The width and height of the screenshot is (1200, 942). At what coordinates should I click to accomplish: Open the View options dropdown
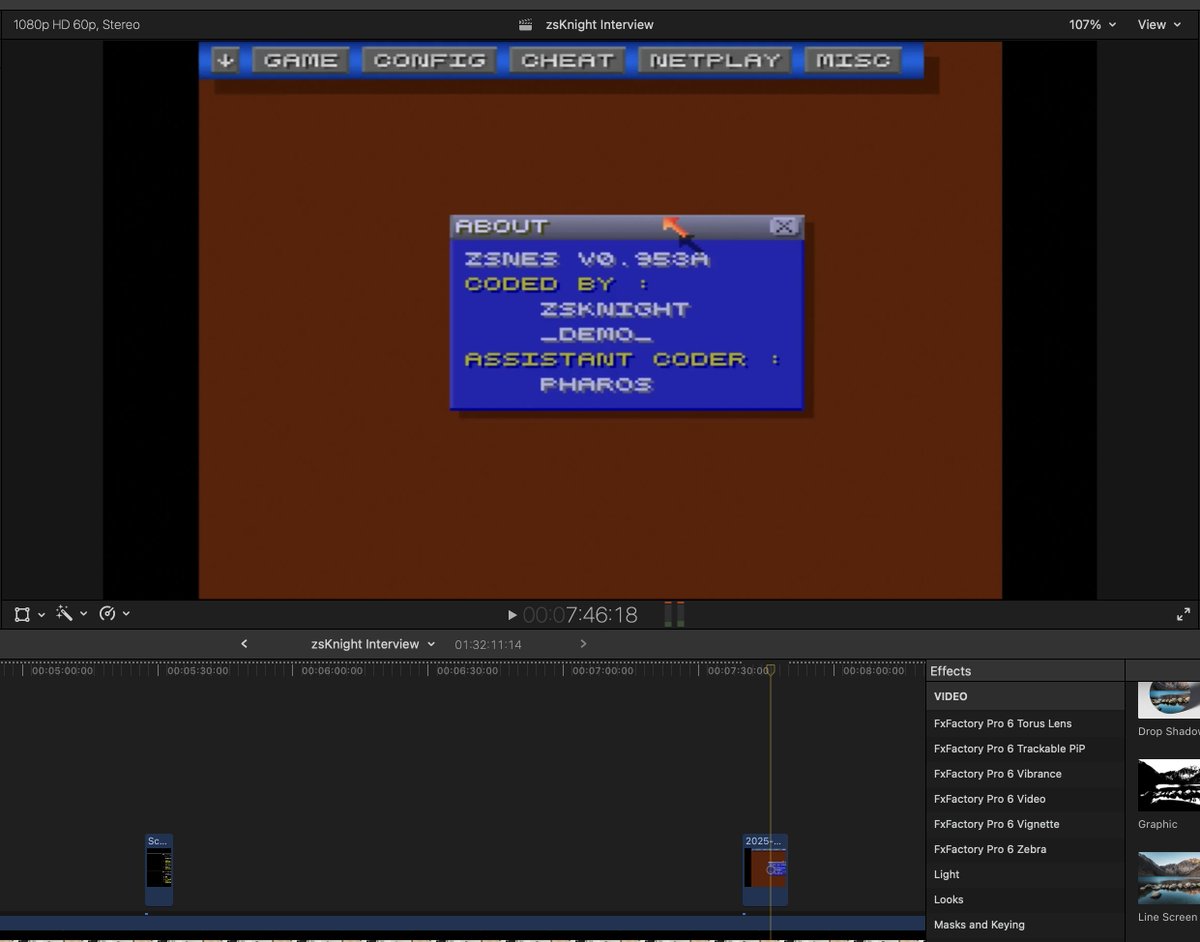tap(1158, 24)
